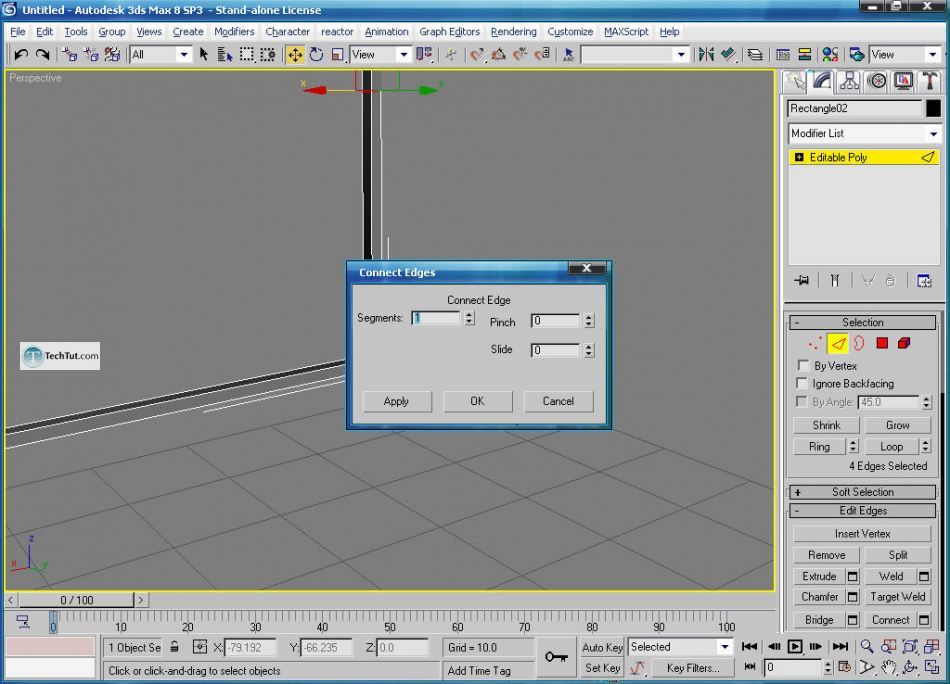The width and height of the screenshot is (950, 684).
Task: Undo the last action in the toolbar
Action: coord(21,55)
